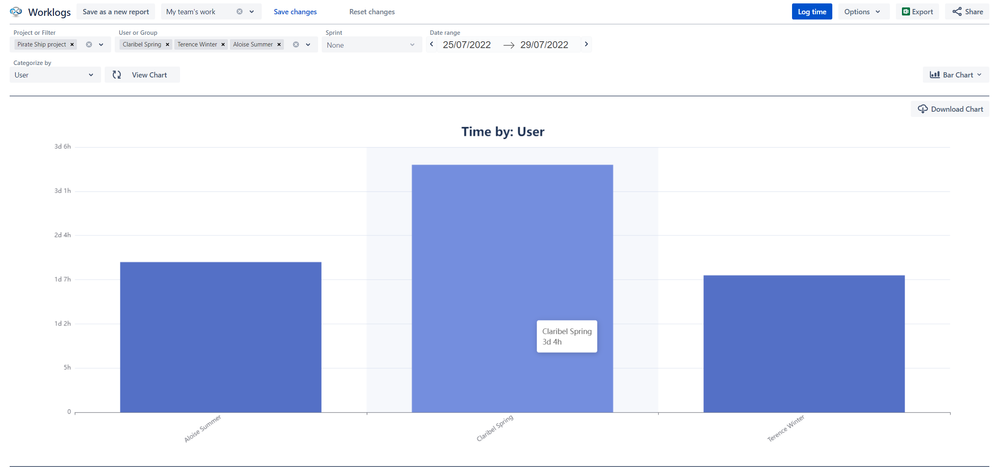Image resolution: width=999 pixels, height=467 pixels.
Task: Click the Aloise Summer axis label
Action: click(x=203, y=429)
